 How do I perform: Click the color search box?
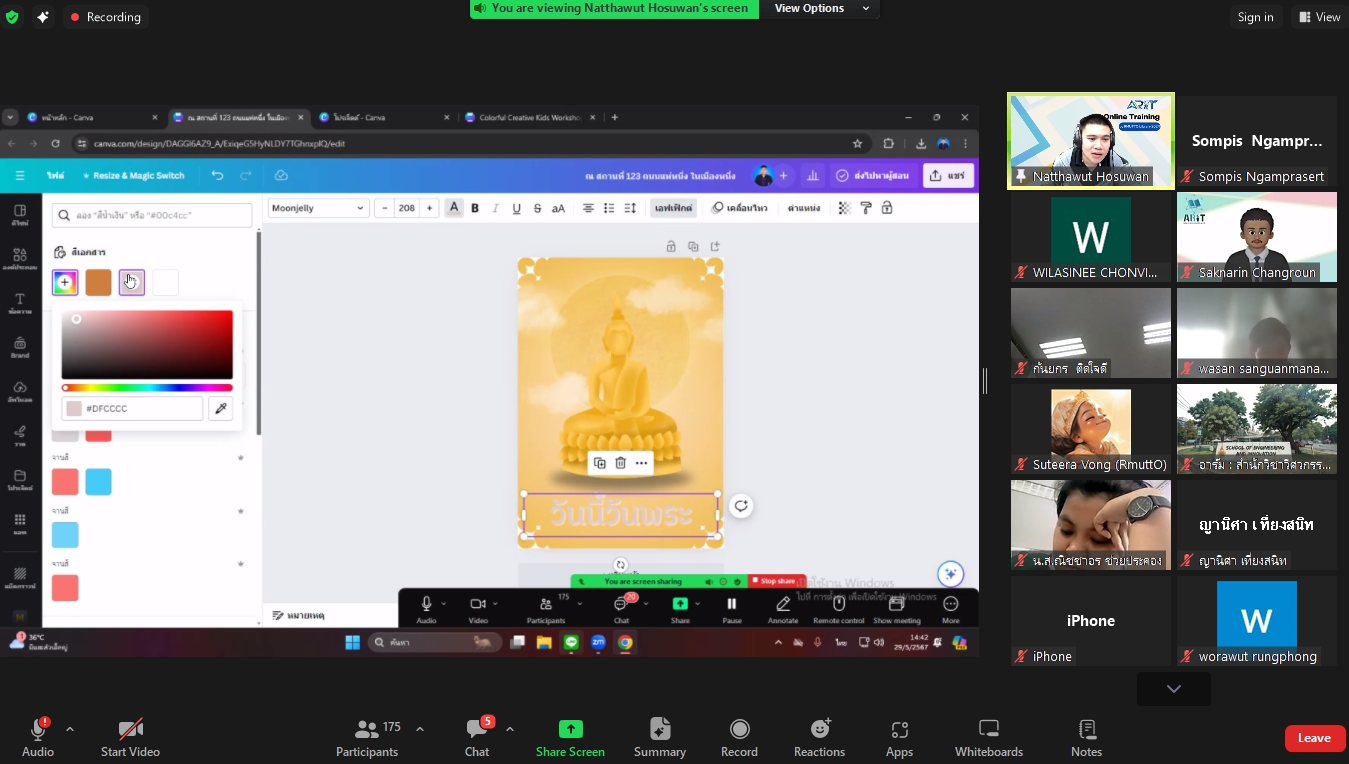tap(152, 215)
